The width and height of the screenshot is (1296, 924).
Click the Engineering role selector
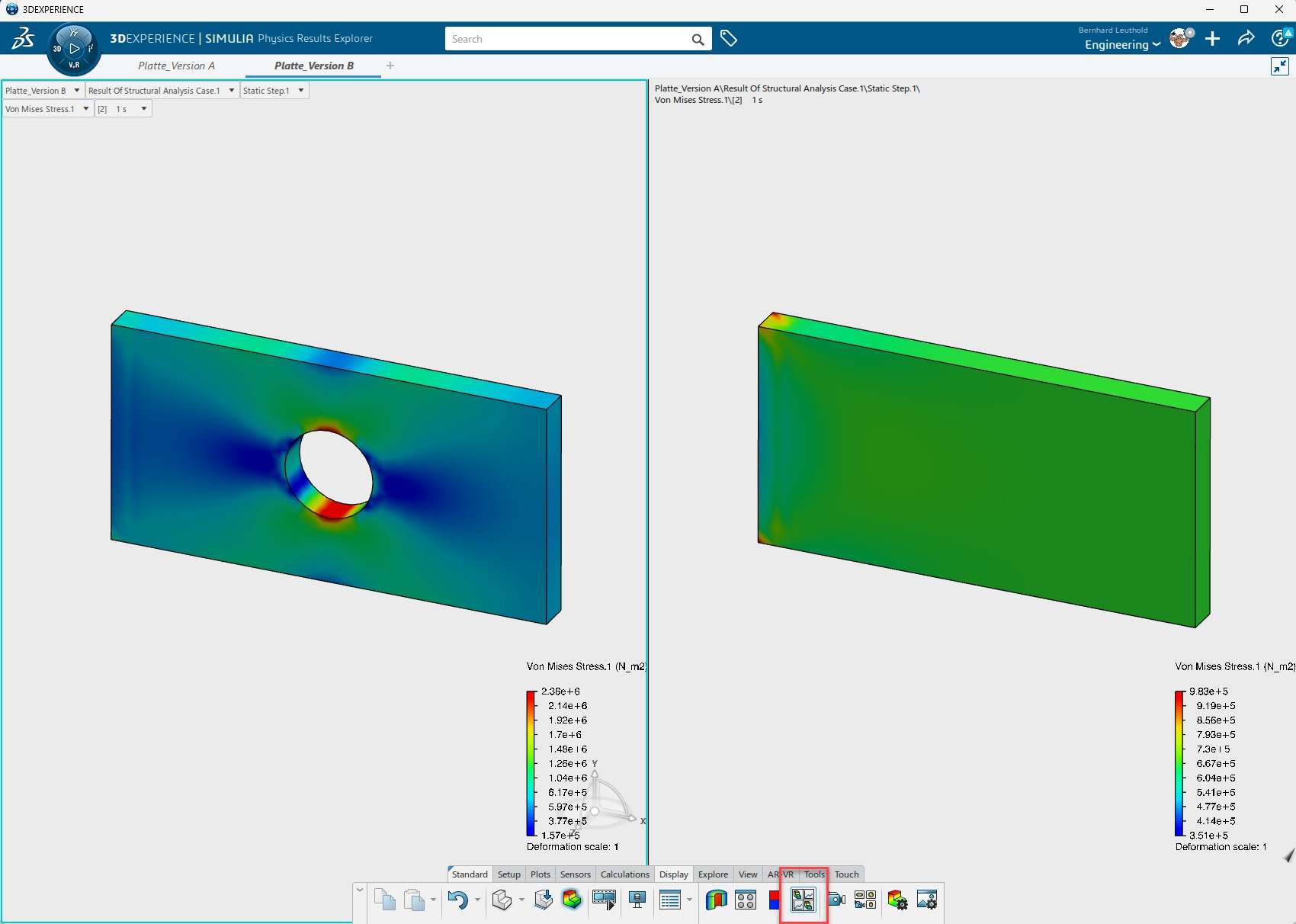coord(1122,45)
